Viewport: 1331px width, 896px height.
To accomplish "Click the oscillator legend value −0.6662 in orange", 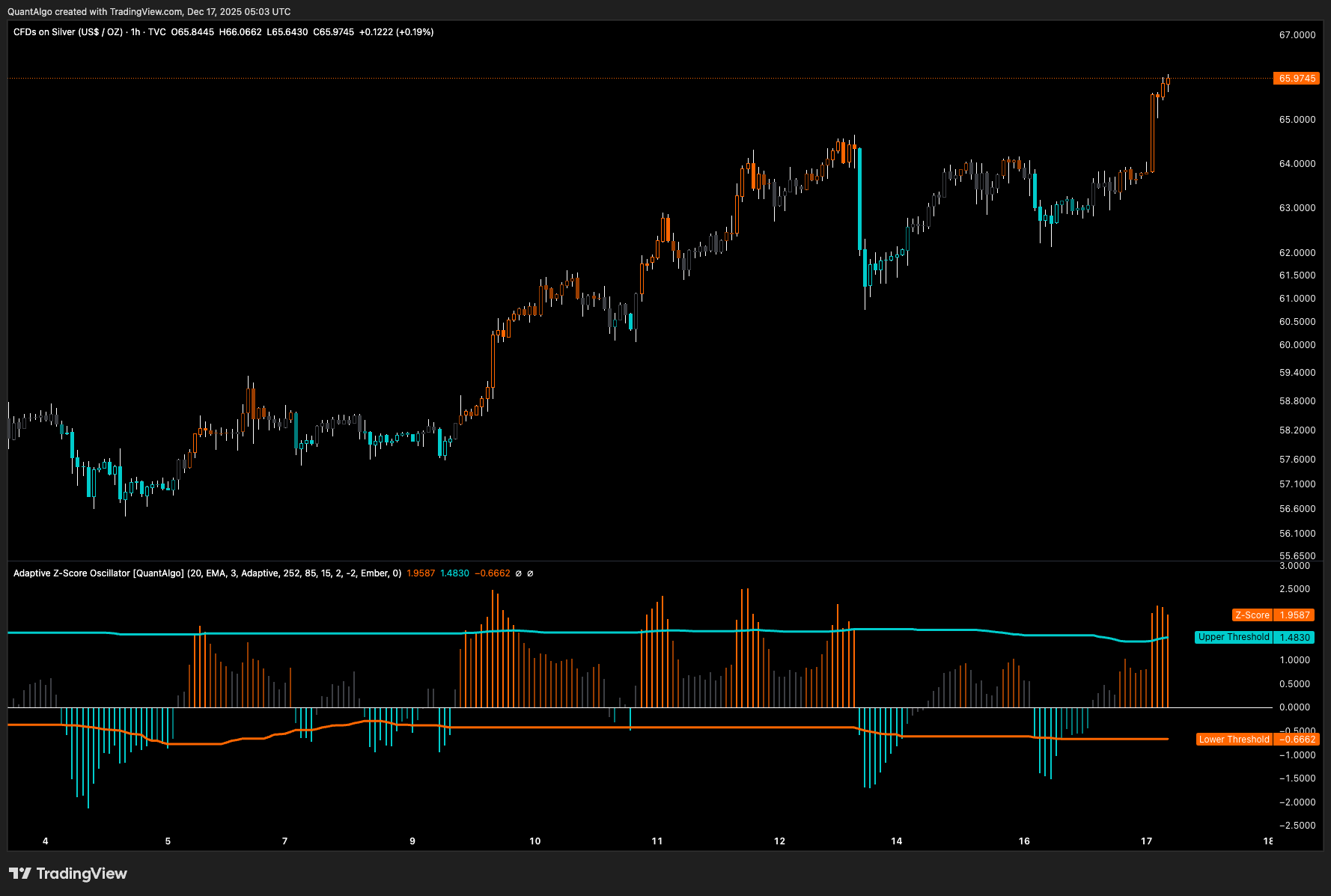I will point(493,573).
